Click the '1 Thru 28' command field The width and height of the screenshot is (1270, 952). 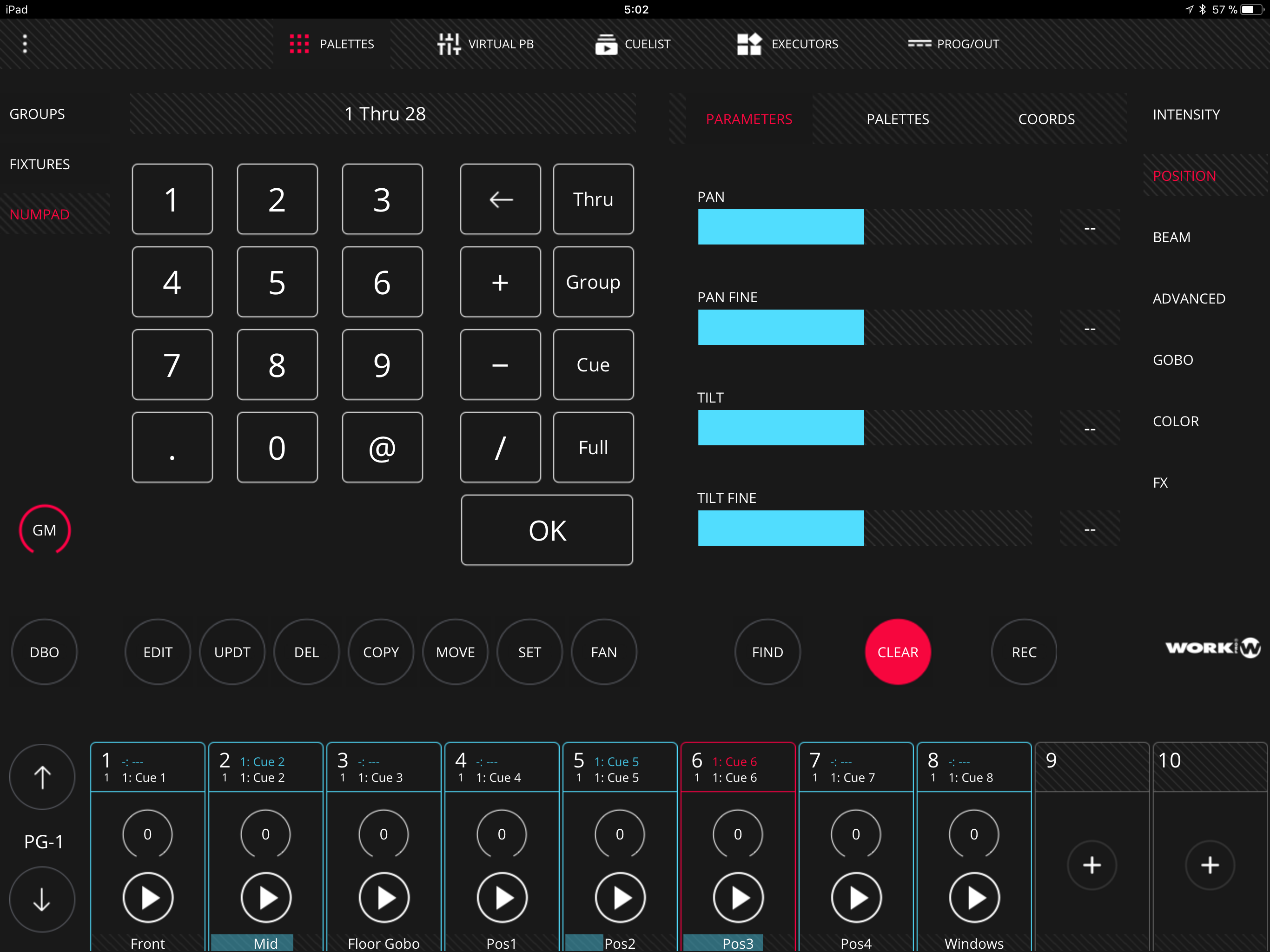[384, 114]
